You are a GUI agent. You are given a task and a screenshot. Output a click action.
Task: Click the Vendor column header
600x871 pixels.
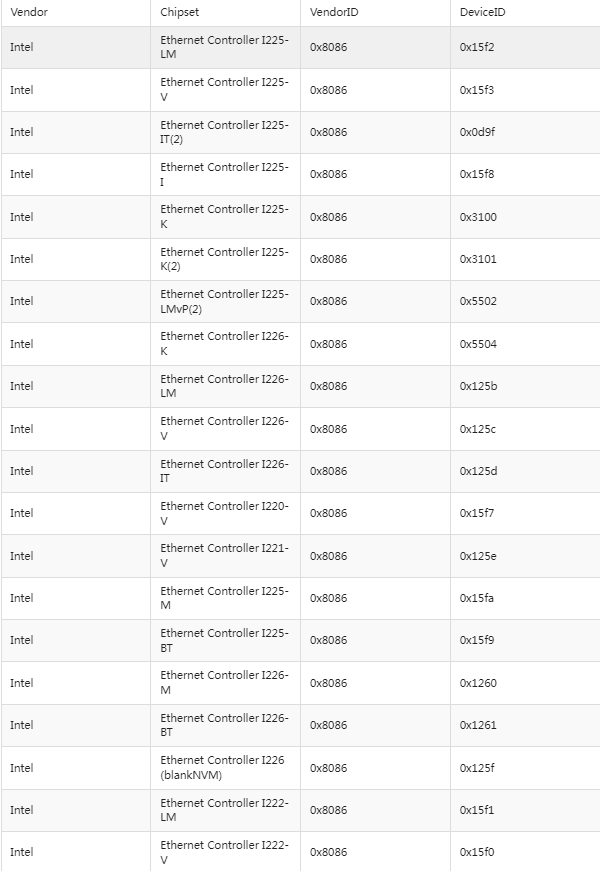coord(29,12)
